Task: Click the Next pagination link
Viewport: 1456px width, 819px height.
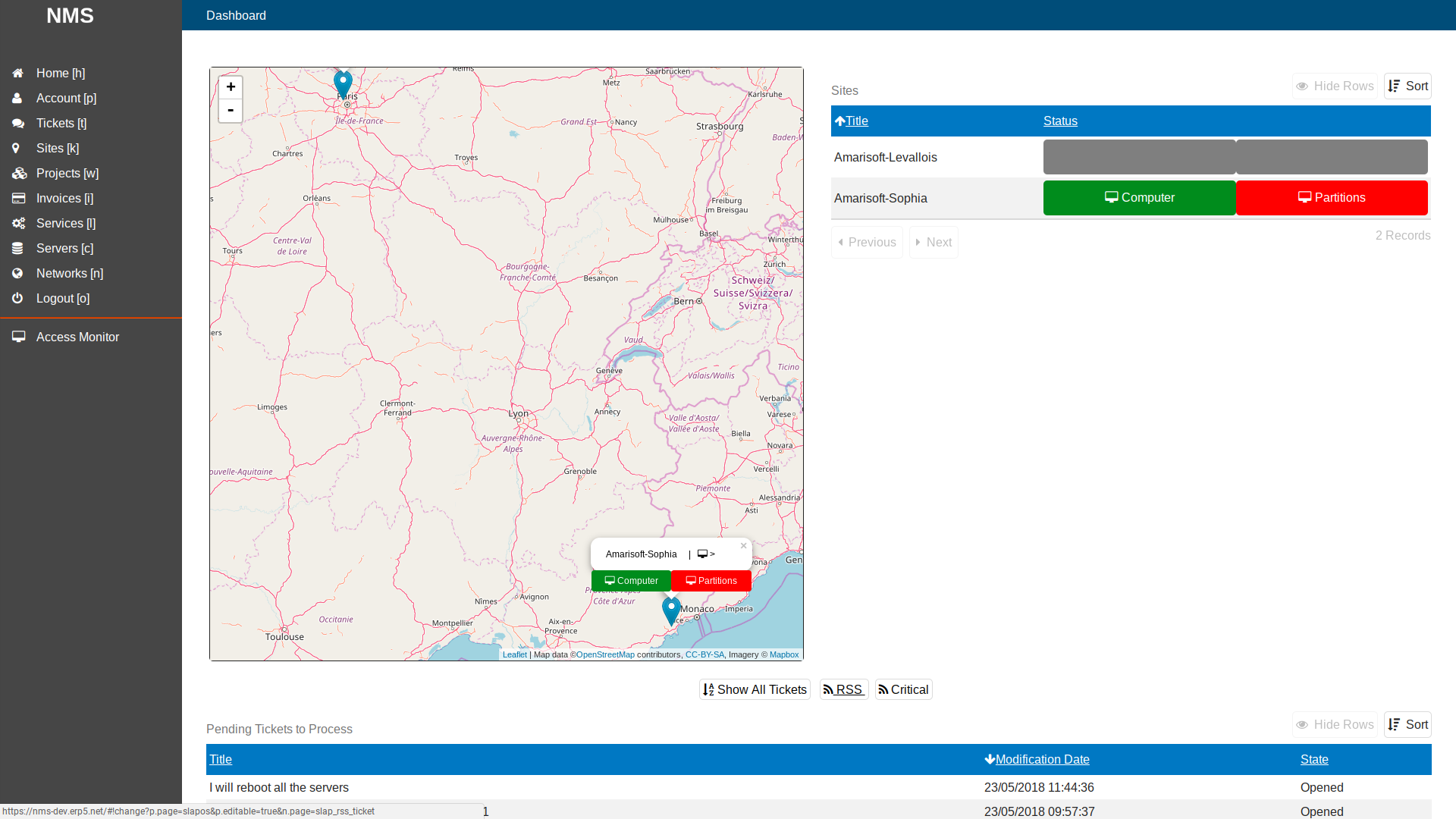Action: pyautogui.click(x=931, y=242)
